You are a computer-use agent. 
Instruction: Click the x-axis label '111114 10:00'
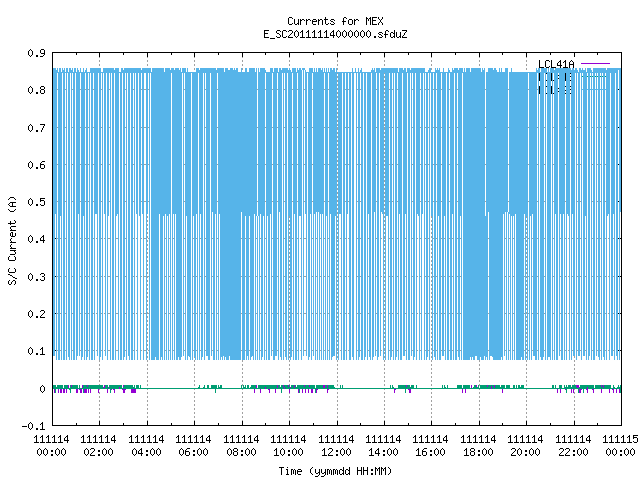[x=288, y=446]
